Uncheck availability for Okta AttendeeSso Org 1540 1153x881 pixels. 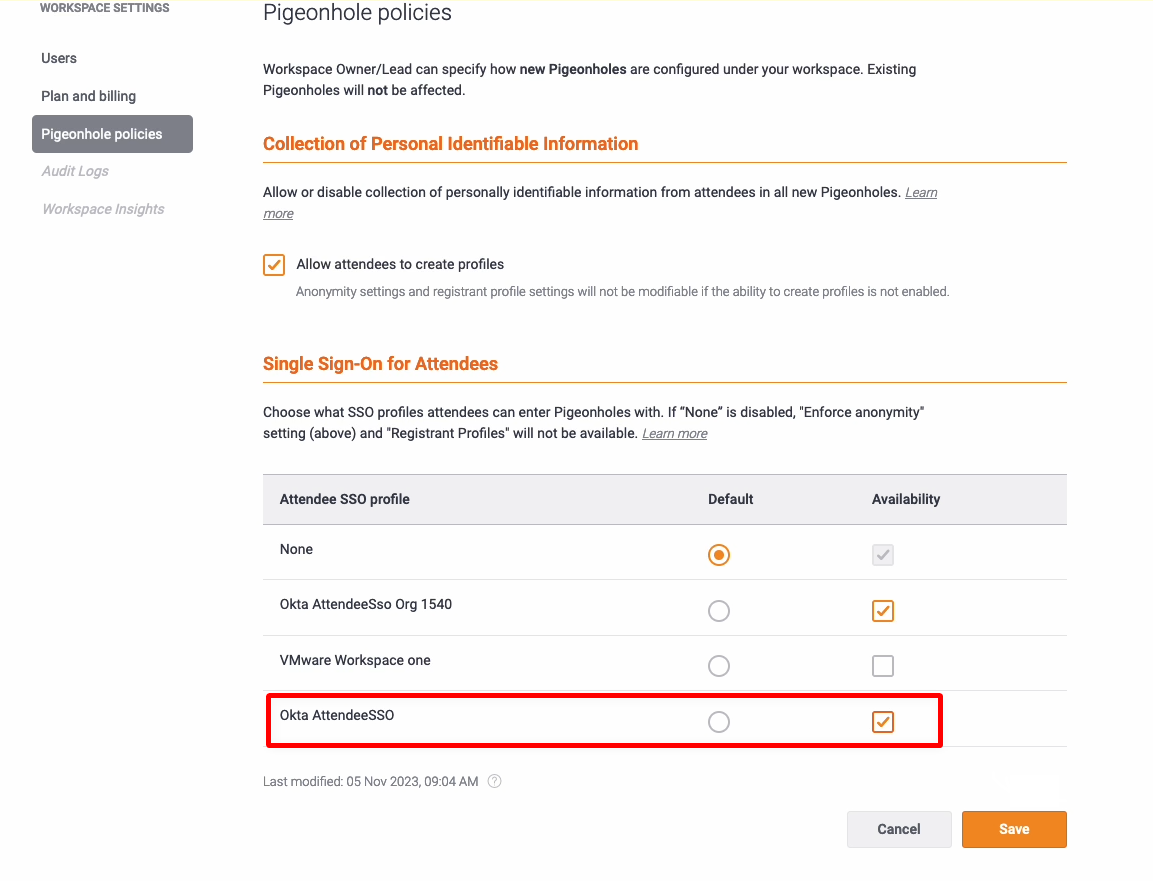point(882,610)
